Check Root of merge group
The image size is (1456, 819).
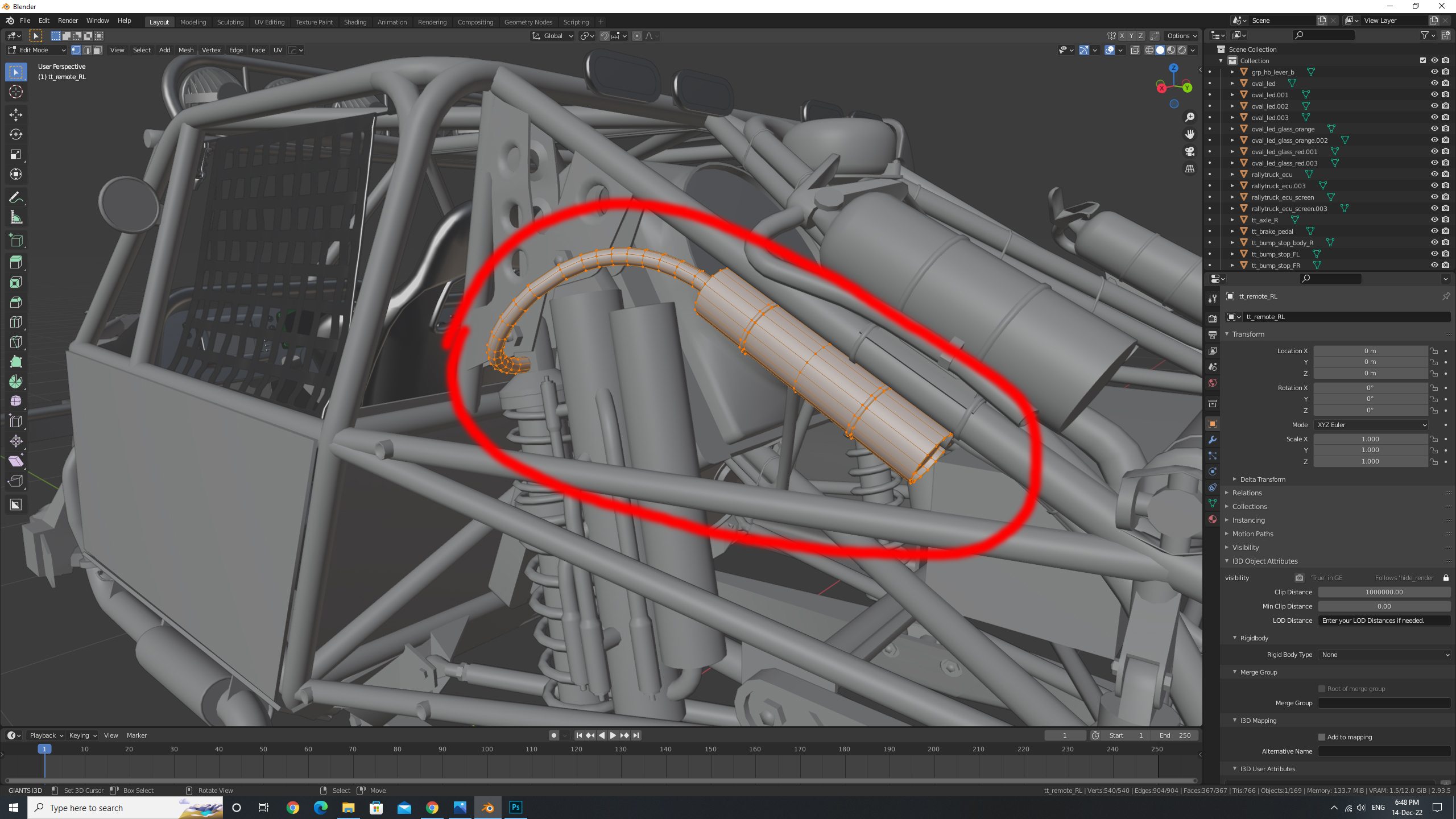click(1322, 689)
